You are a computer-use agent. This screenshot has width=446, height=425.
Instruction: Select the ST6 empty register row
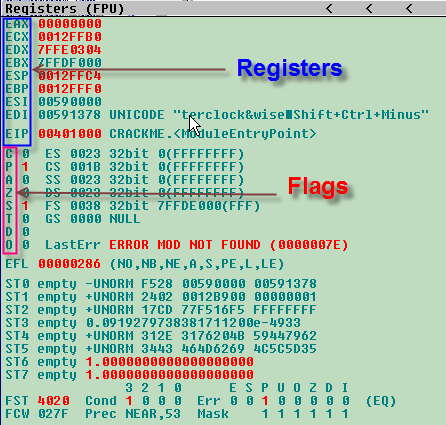(x=129, y=362)
